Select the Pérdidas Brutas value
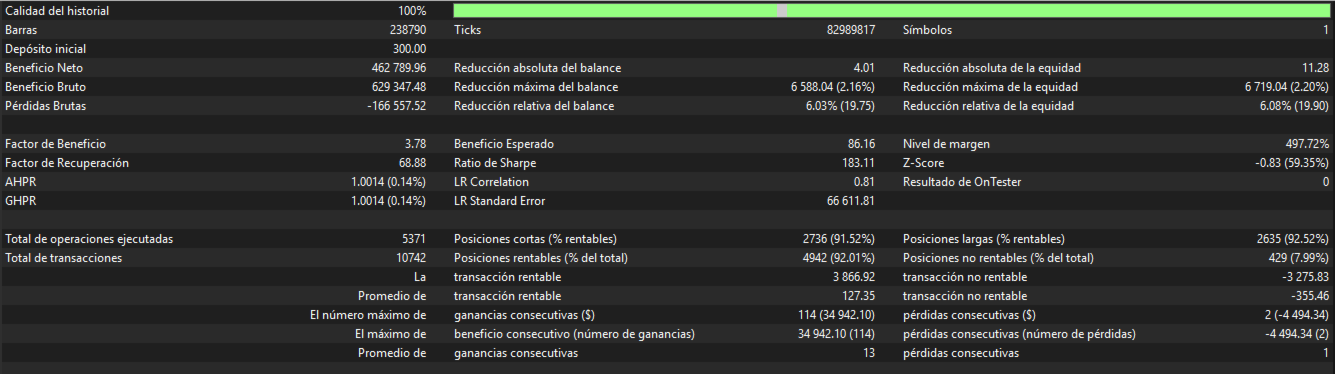Screen dimensions: 1335x374 pyautogui.click(x=397, y=106)
